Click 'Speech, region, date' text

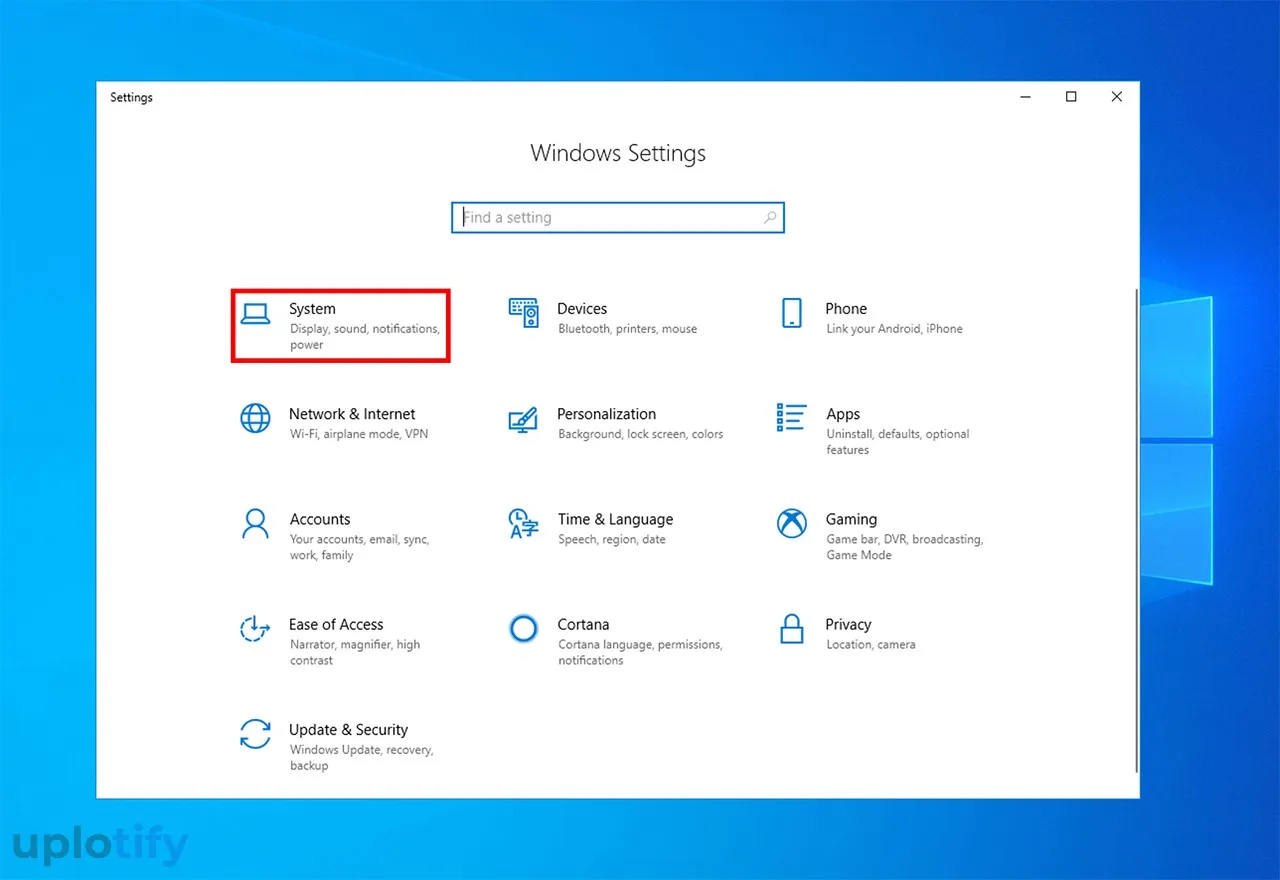tap(611, 539)
